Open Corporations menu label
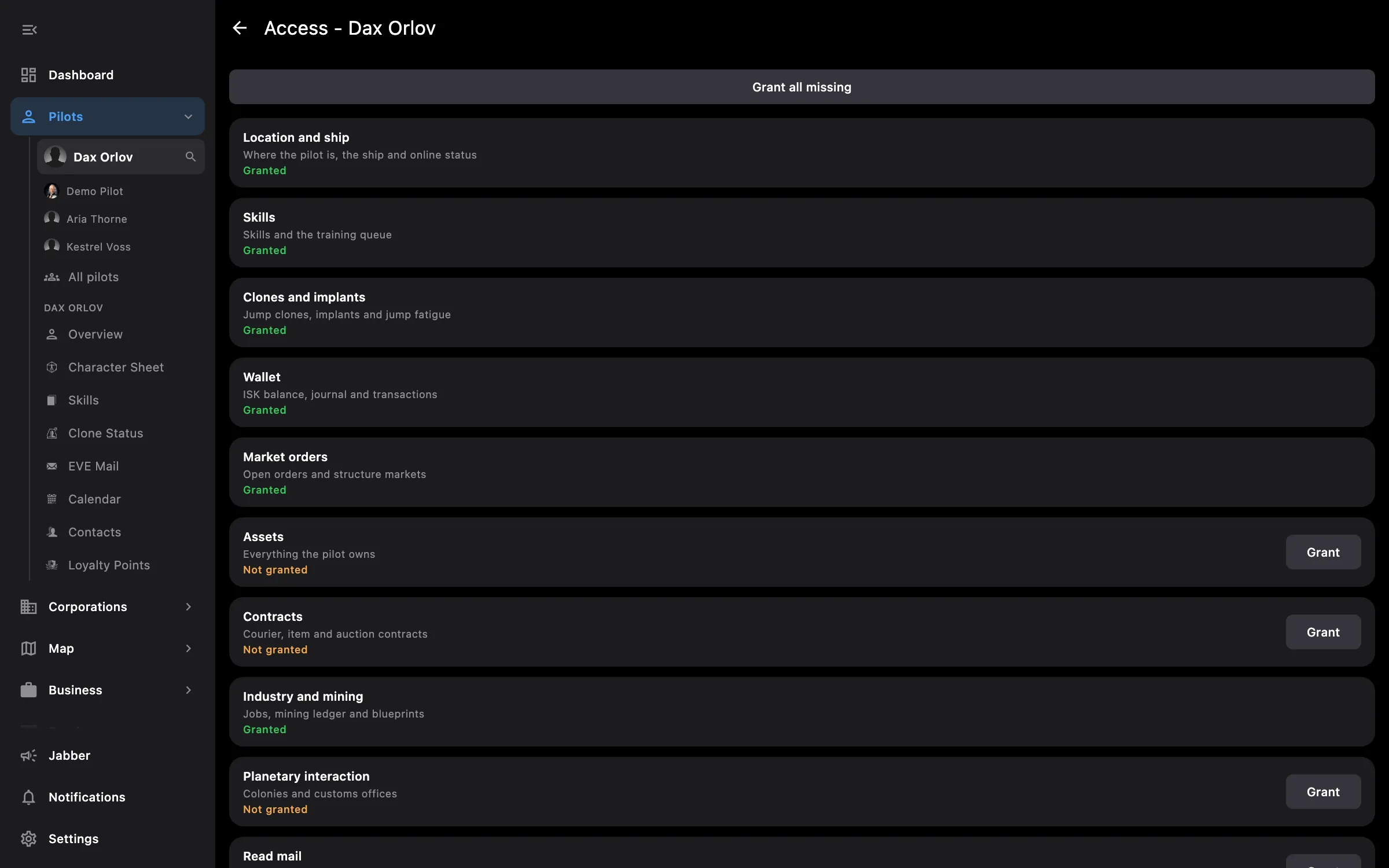The image size is (1389, 868). (87, 607)
